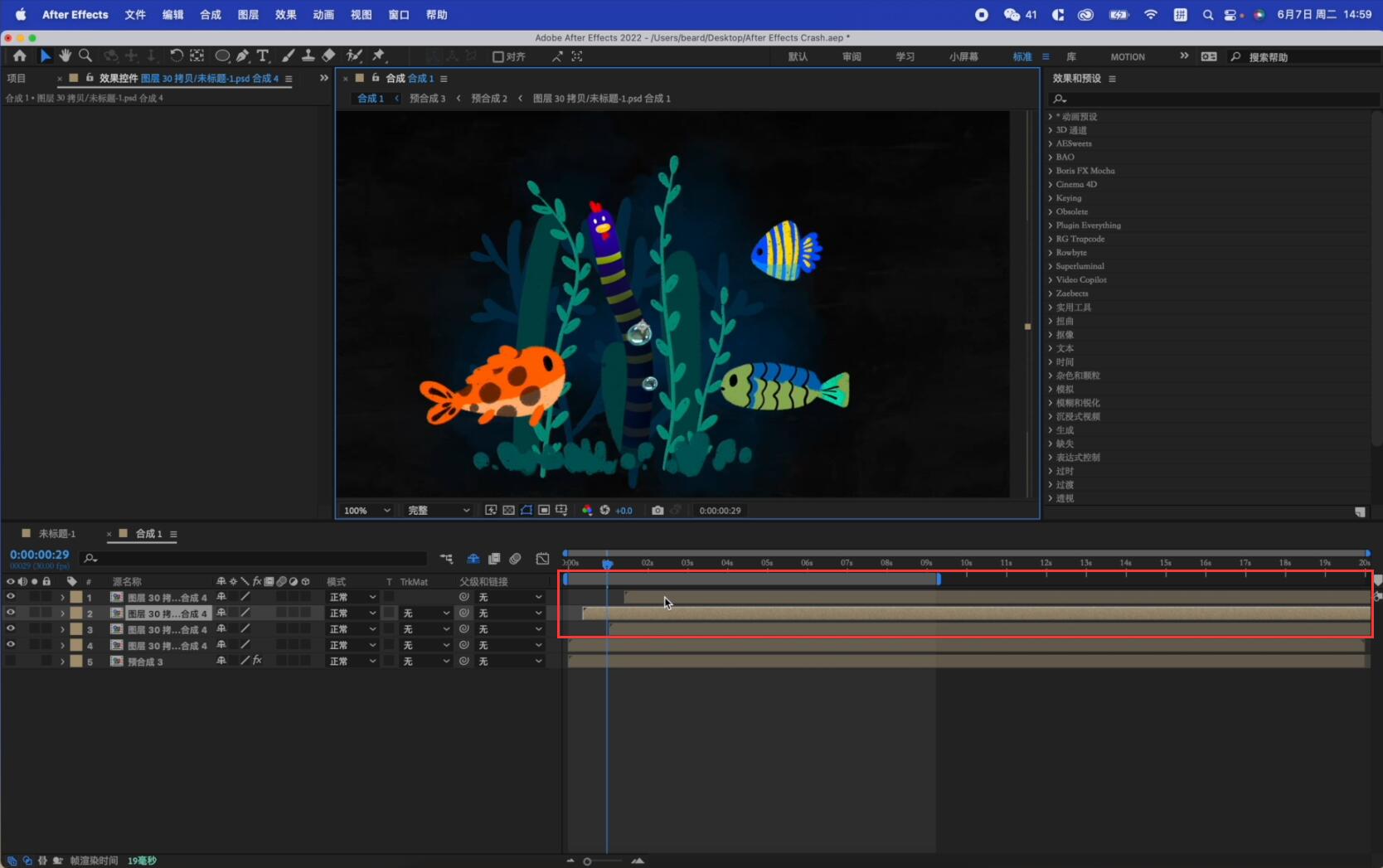Open the 动画 menu
Viewport: 1383px width, 868px height.
(323, 14)
